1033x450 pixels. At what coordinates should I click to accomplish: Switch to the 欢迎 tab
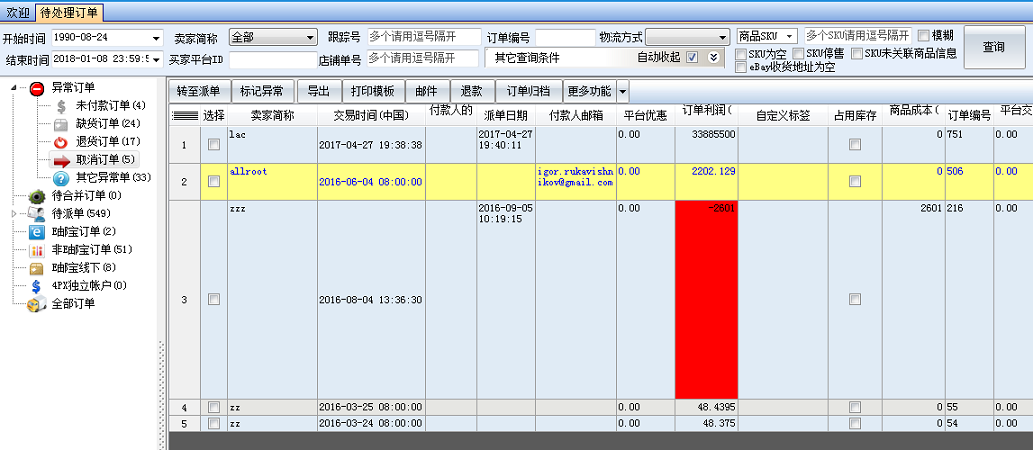click(x=17, y=12)
